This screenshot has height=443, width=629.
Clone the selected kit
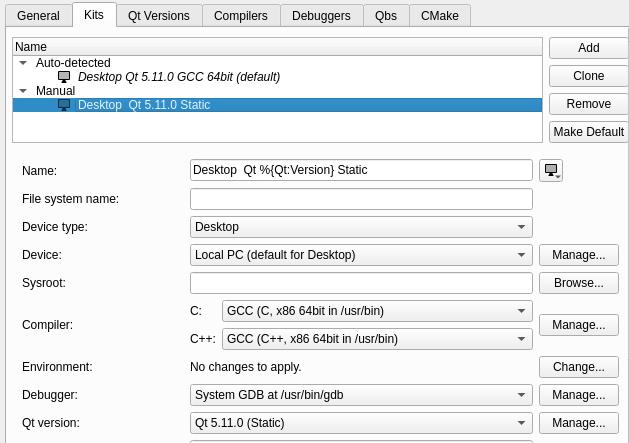pos(588,76)
